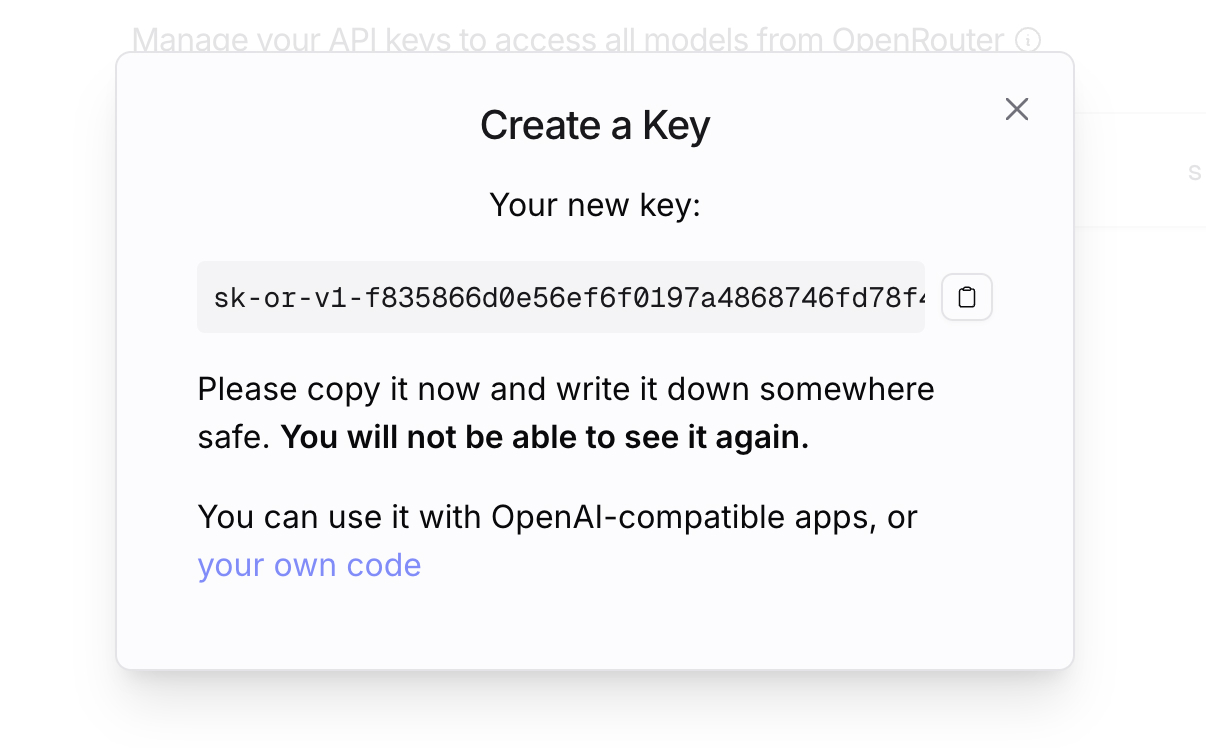Click inside the generated key box

(x=561, y=297)
